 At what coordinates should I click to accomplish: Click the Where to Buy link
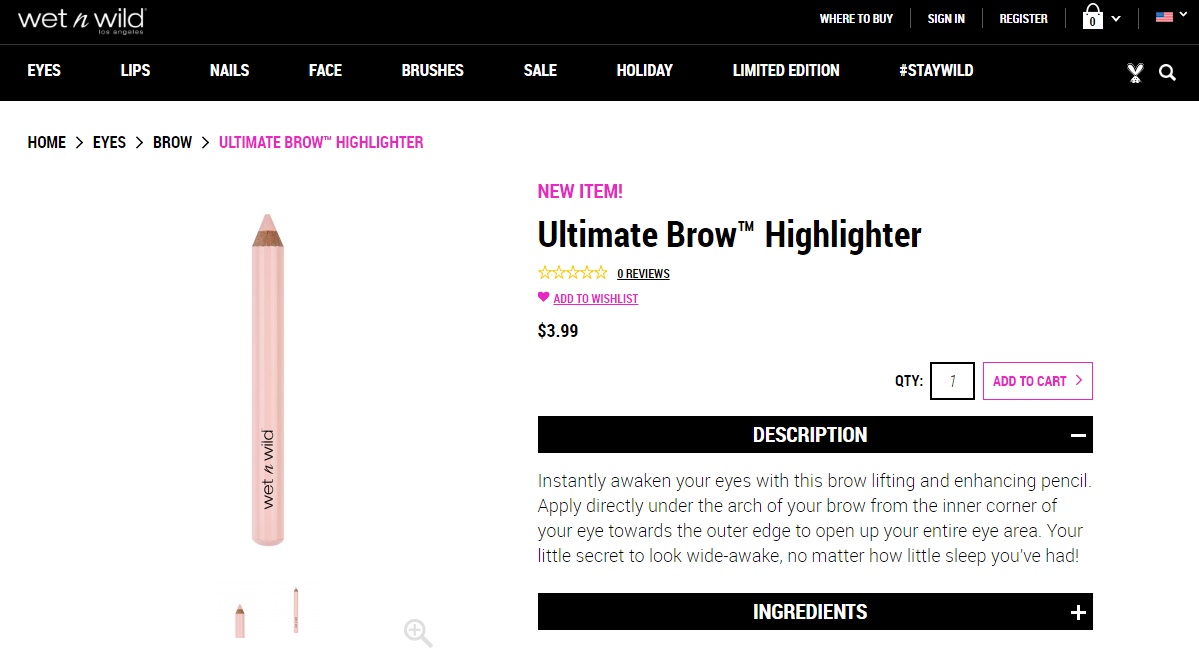856,19
